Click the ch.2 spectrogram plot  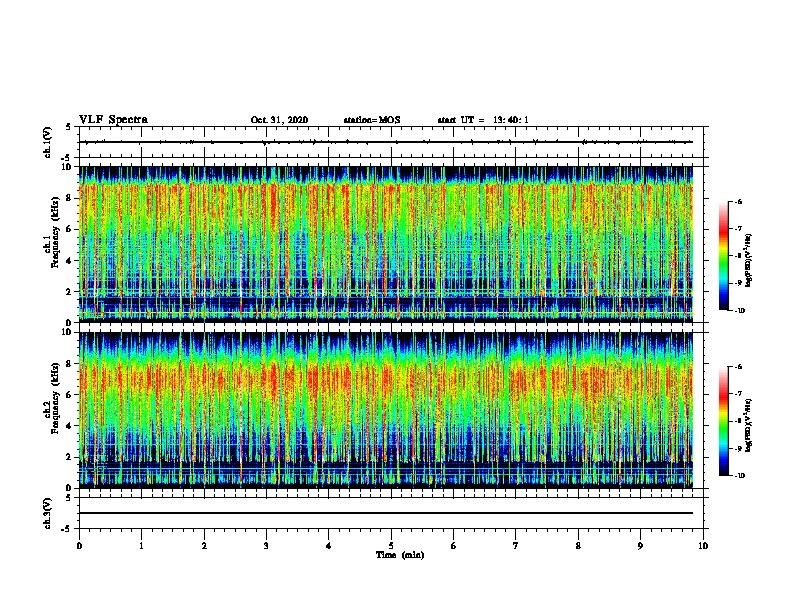(386, 410)
